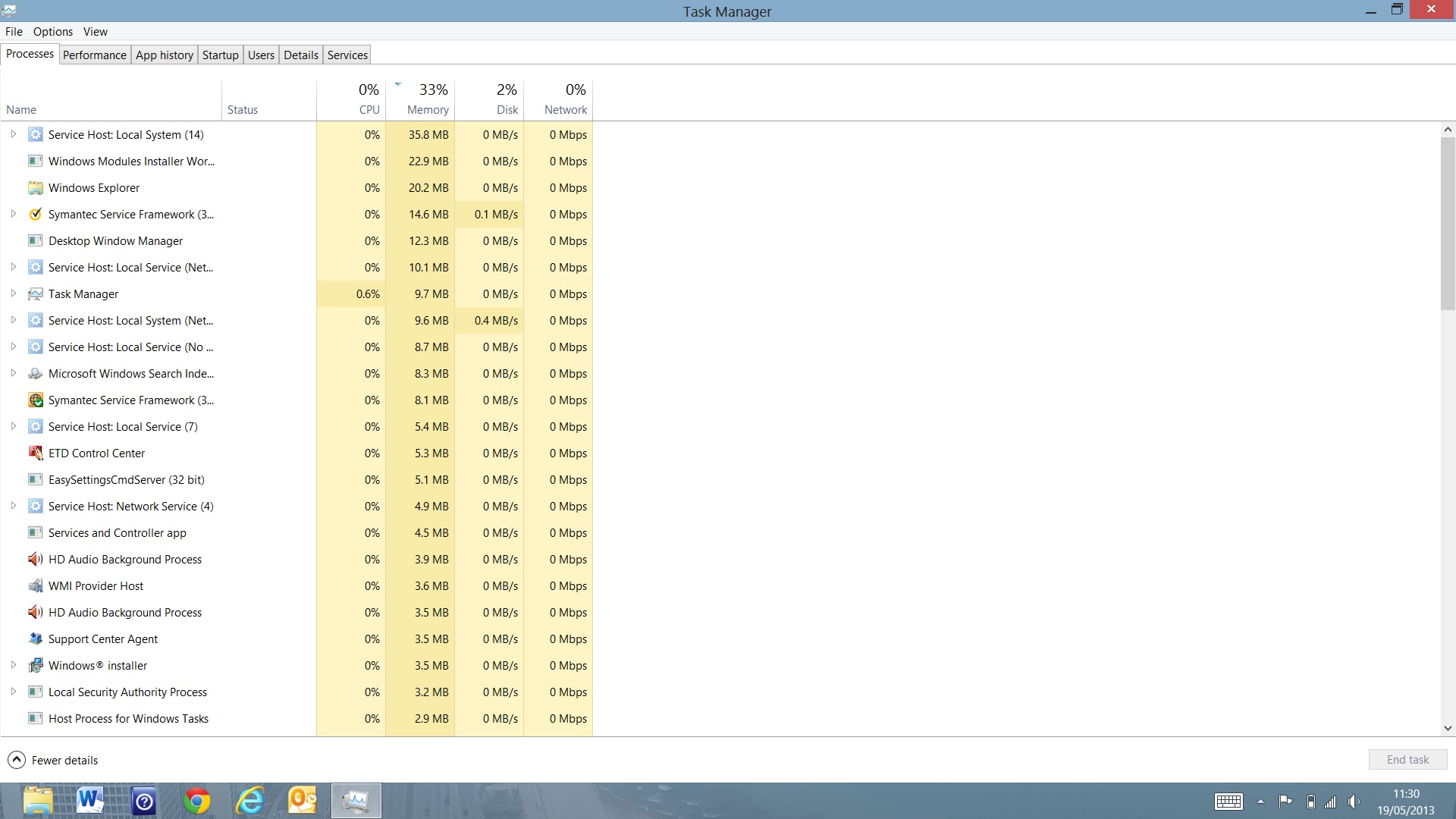Viewport: 1456px width, 819px height.
Task: Switch to the Details tab
Action: pyautogui.click(x=301, y=55)
